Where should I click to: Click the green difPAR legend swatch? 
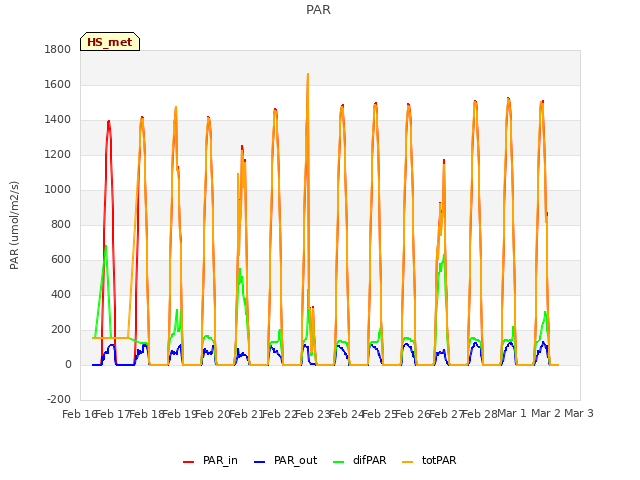click(339, 462)
